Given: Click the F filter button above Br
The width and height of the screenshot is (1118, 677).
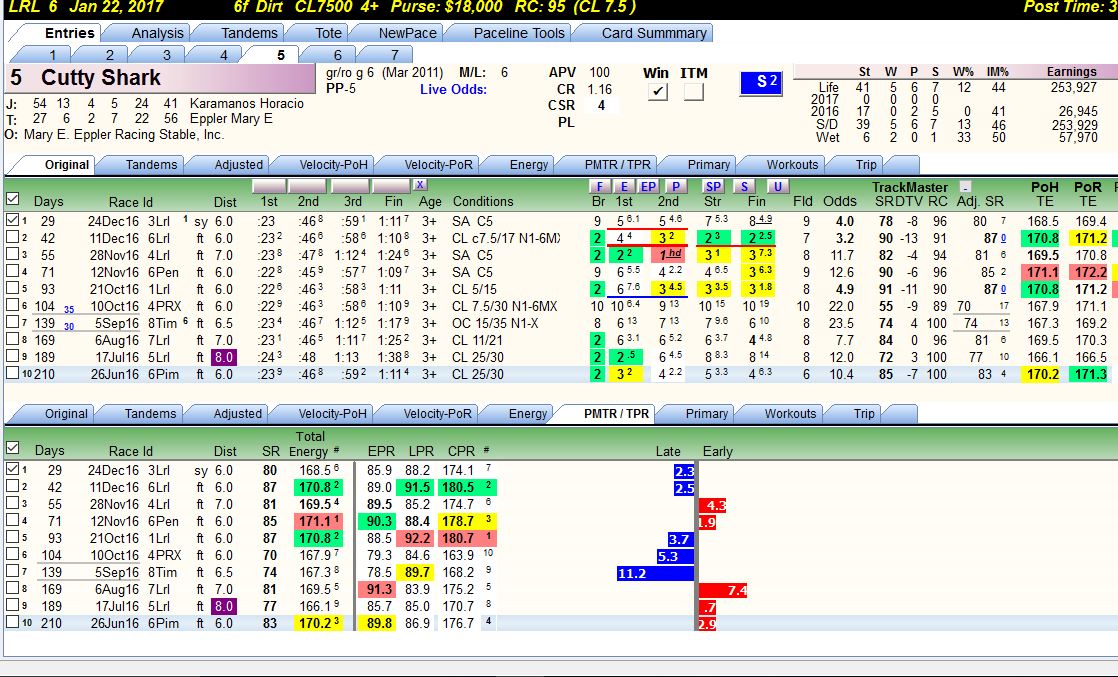Looking at the screenshot, I should point(600,186).
